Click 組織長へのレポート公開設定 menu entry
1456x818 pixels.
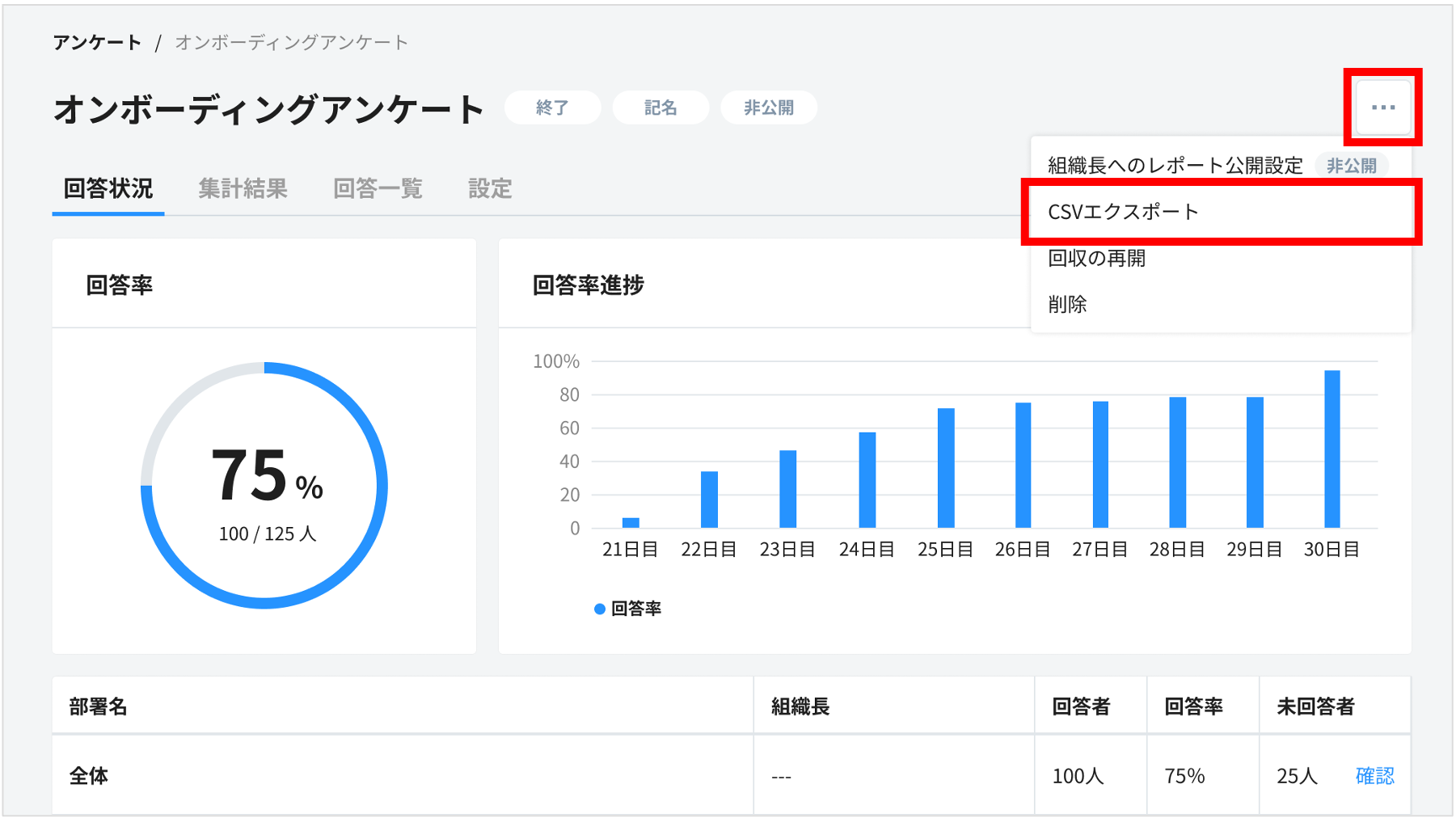pos(1173,165)
